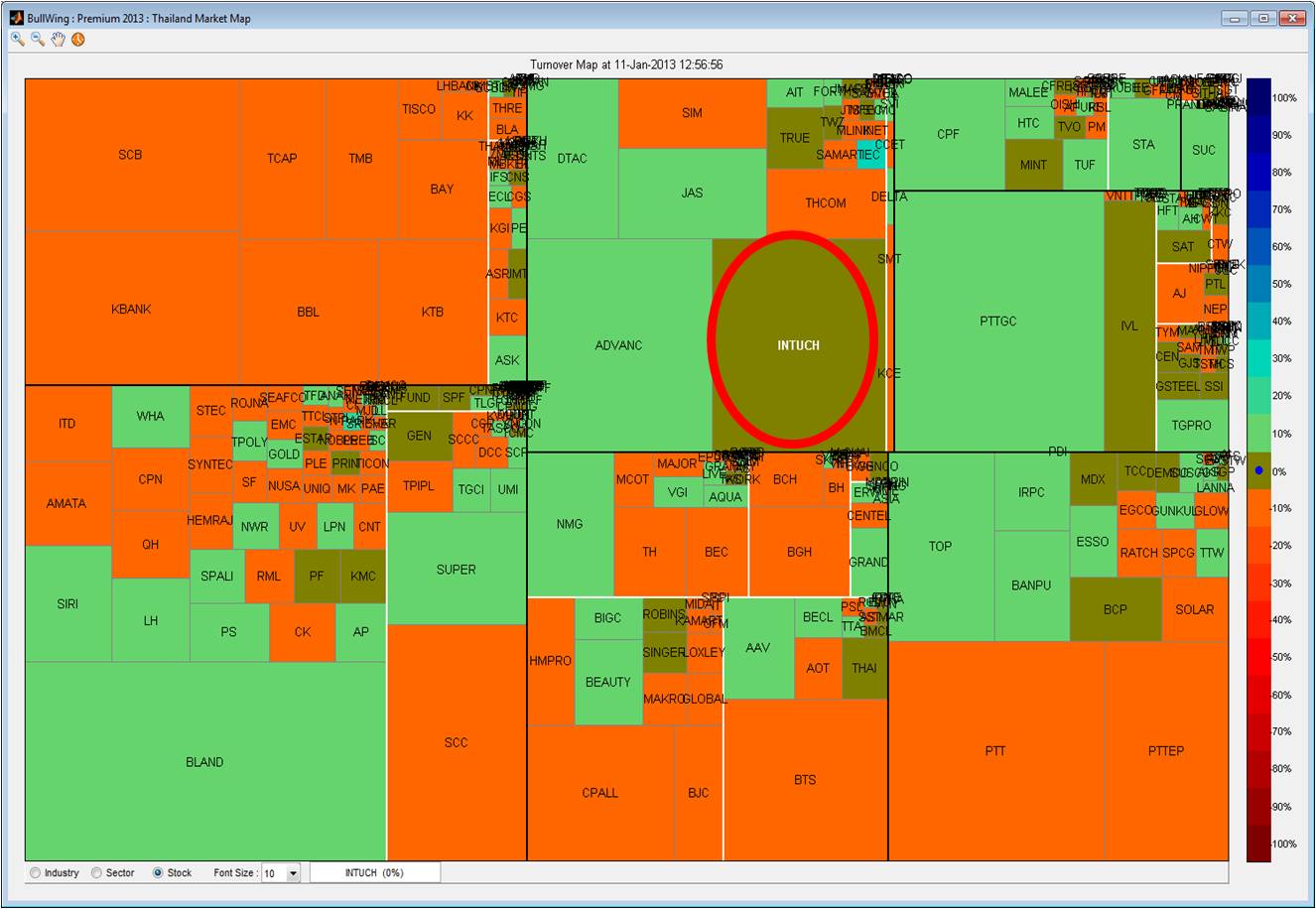Click the DTAC tile
Viewport: 1316px width, 909px height.
tap(572, 158)
